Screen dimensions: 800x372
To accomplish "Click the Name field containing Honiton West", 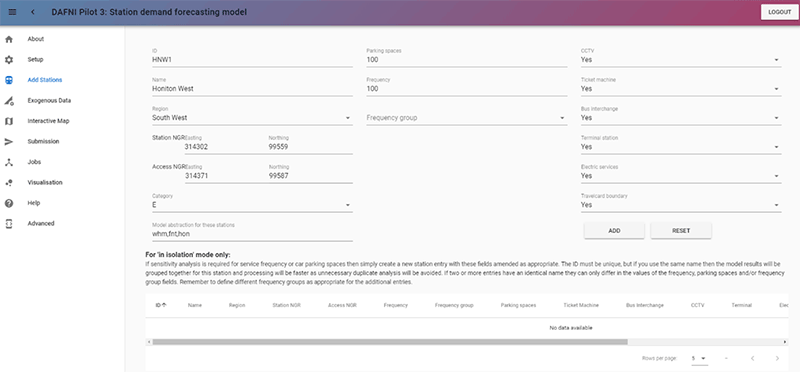I will pos(252,87).
